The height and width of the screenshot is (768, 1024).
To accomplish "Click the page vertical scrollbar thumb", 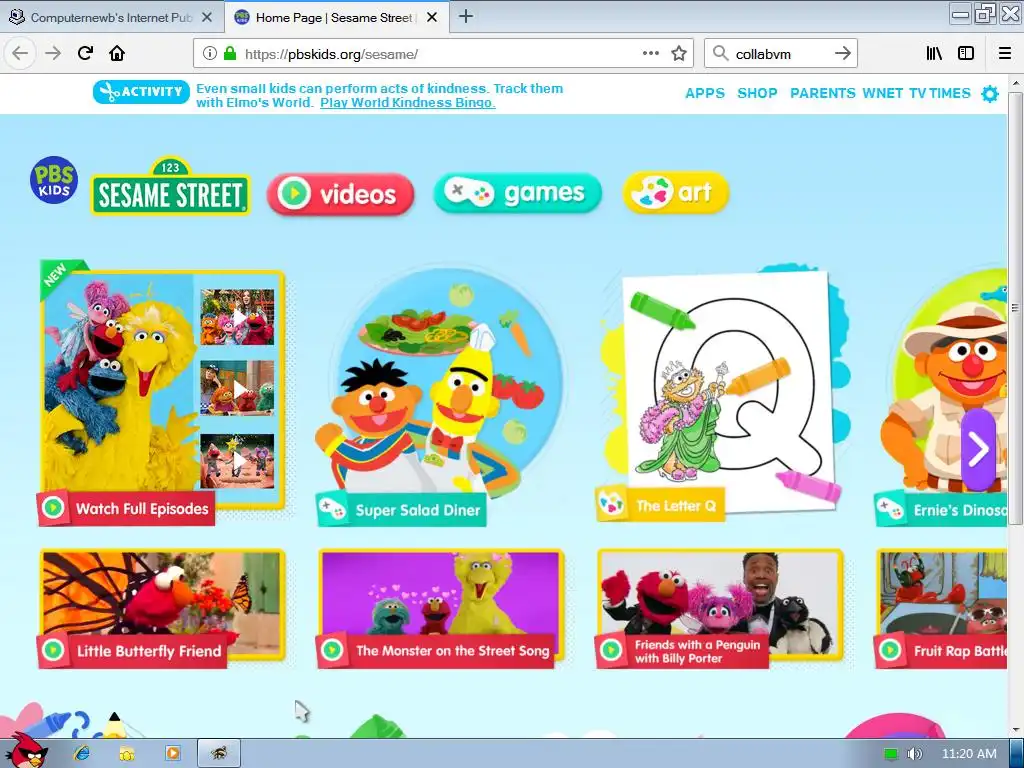I will click(x=1015, y=307).
